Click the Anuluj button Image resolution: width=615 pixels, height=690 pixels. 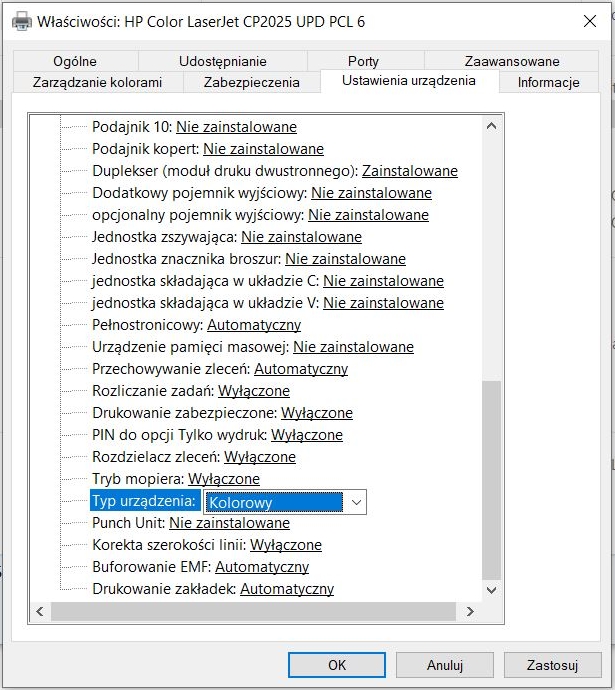click(445, 665)
